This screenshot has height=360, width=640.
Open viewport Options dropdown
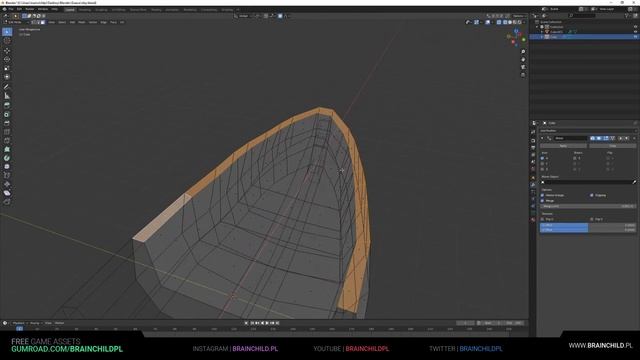point(519,16)
